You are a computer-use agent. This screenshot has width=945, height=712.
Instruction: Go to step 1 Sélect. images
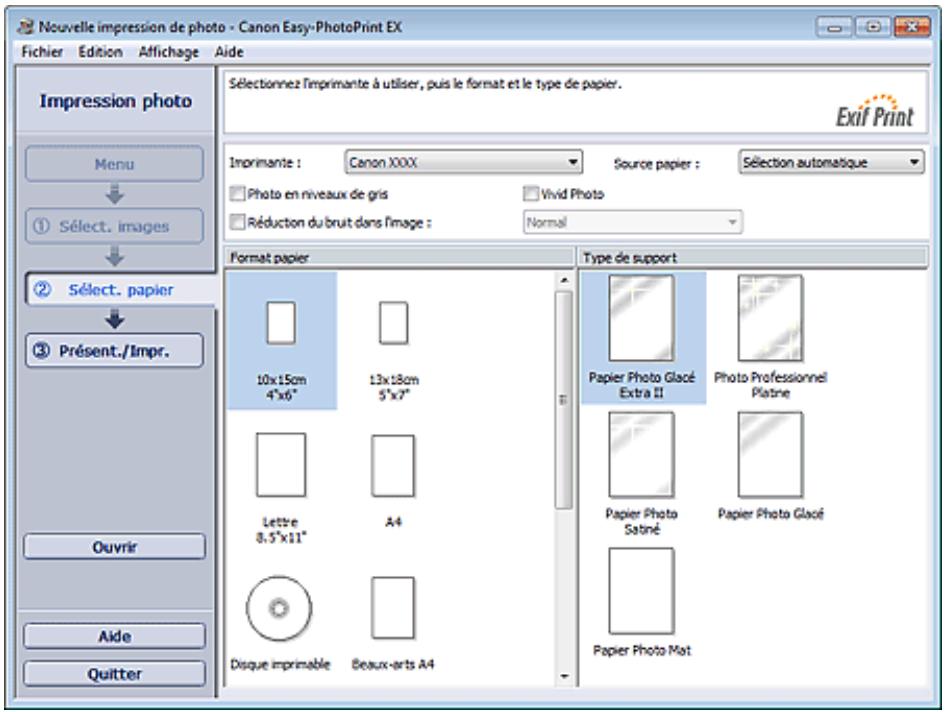click(x=115, y=227)
